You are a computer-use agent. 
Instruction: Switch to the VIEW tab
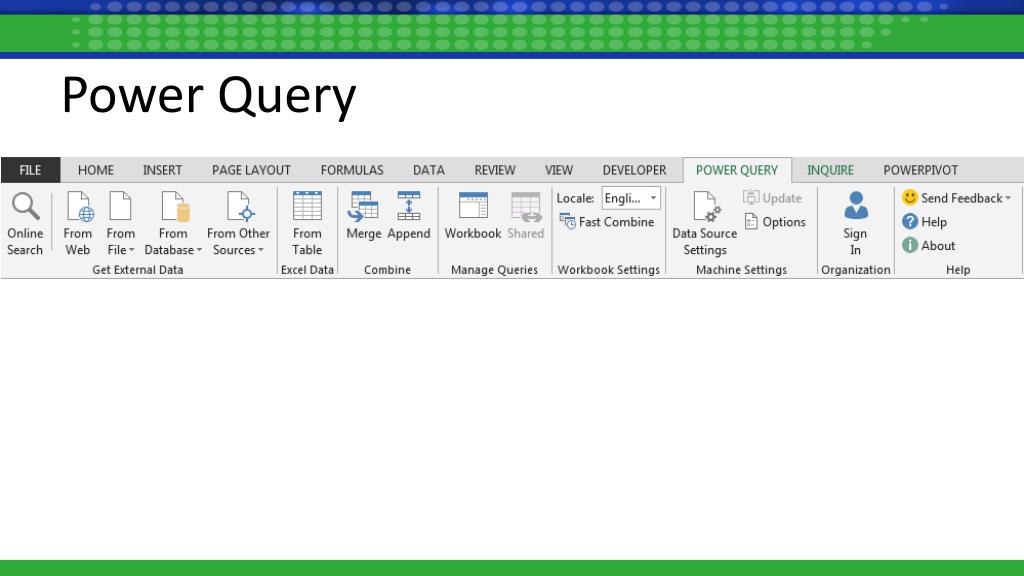click(x=558, y=170)
